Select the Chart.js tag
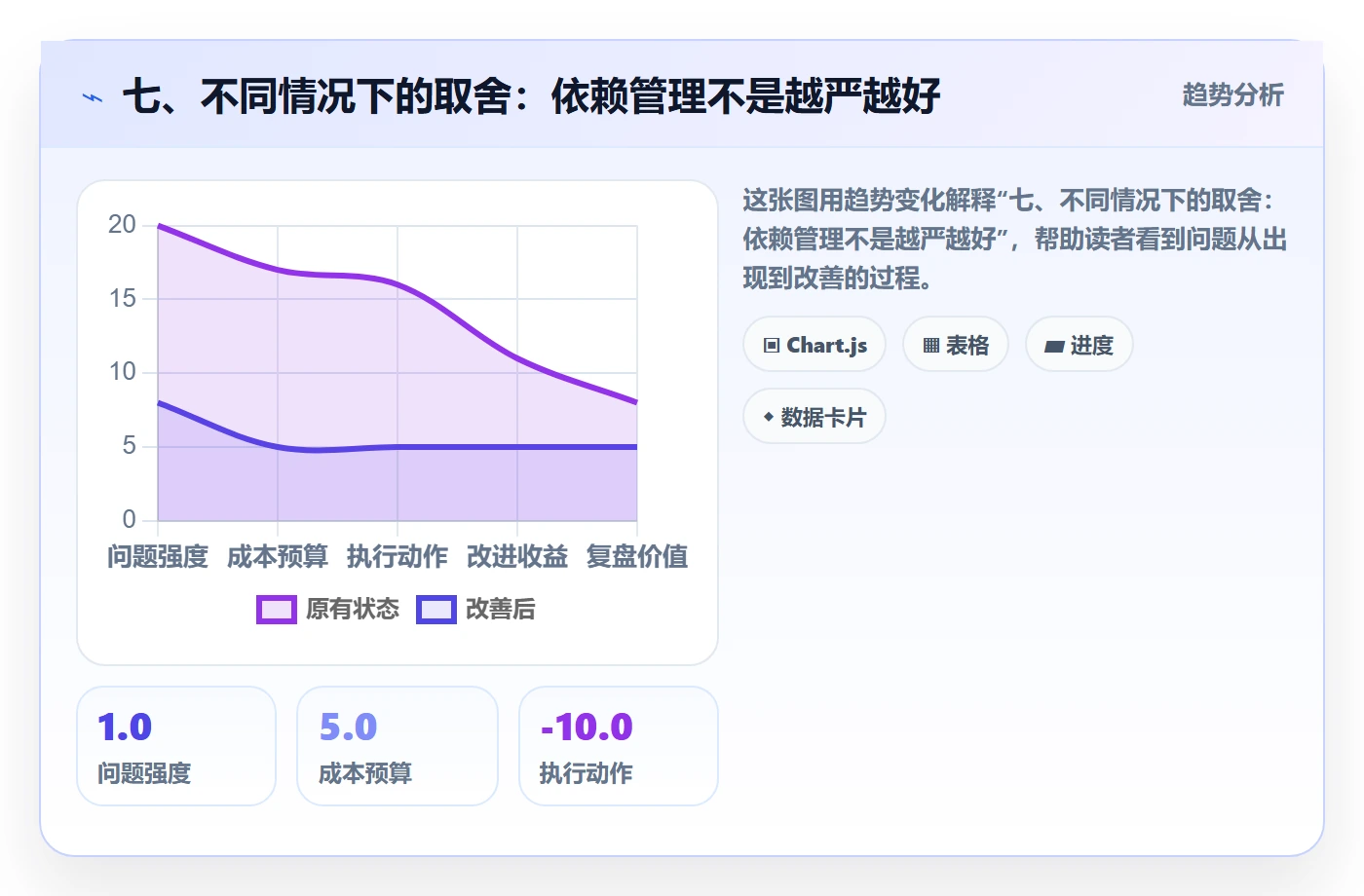This screenshot has width=1364, height=896. (x=815, y=345)
